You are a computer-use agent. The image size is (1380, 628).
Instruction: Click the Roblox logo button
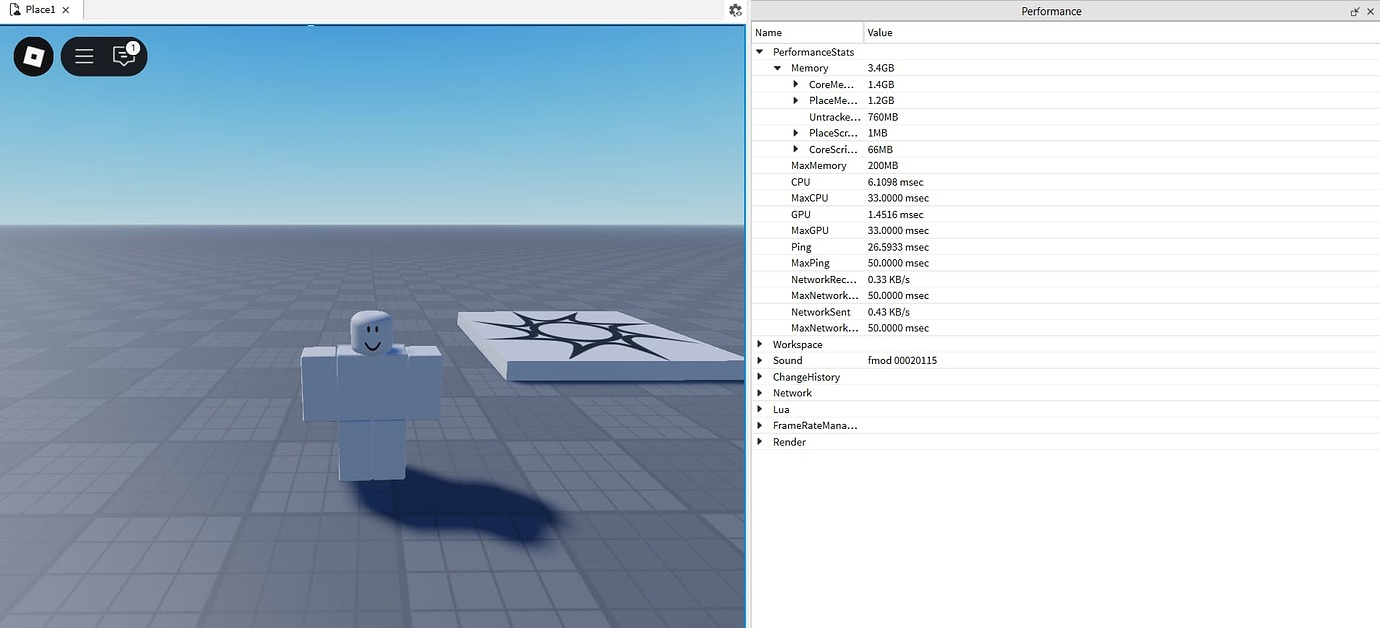32,56
